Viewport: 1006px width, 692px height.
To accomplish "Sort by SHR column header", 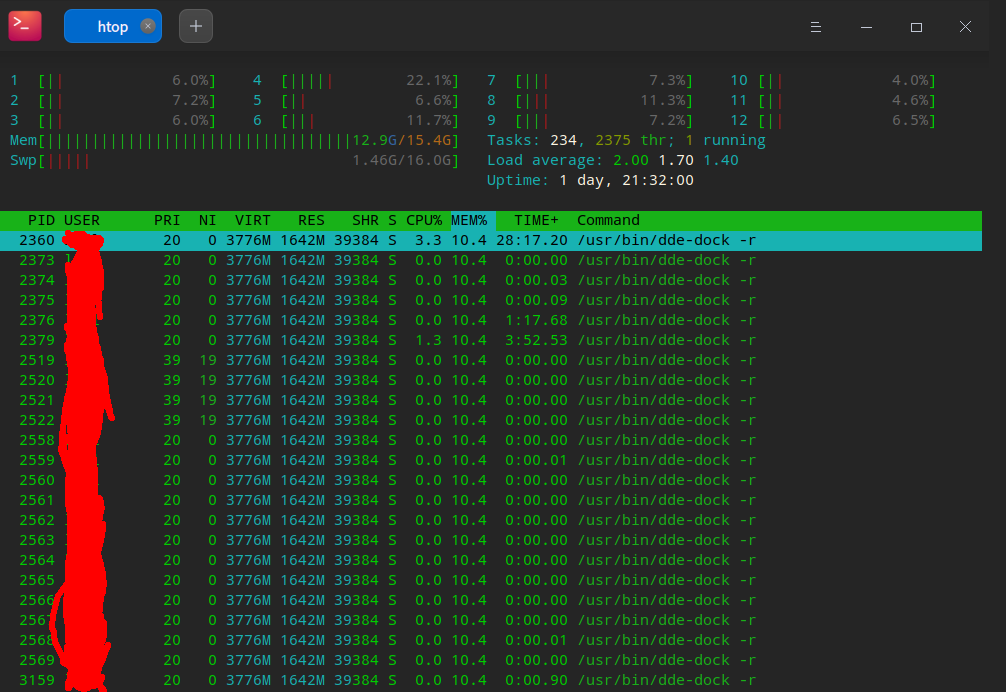I will [365, 221].
